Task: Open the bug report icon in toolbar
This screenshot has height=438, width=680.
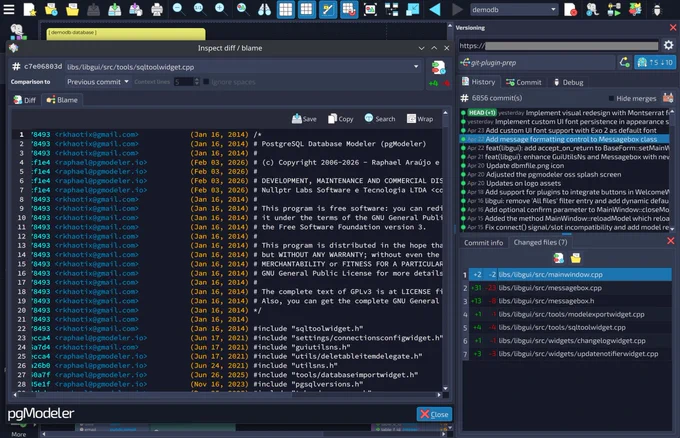Action: (657, 10)
